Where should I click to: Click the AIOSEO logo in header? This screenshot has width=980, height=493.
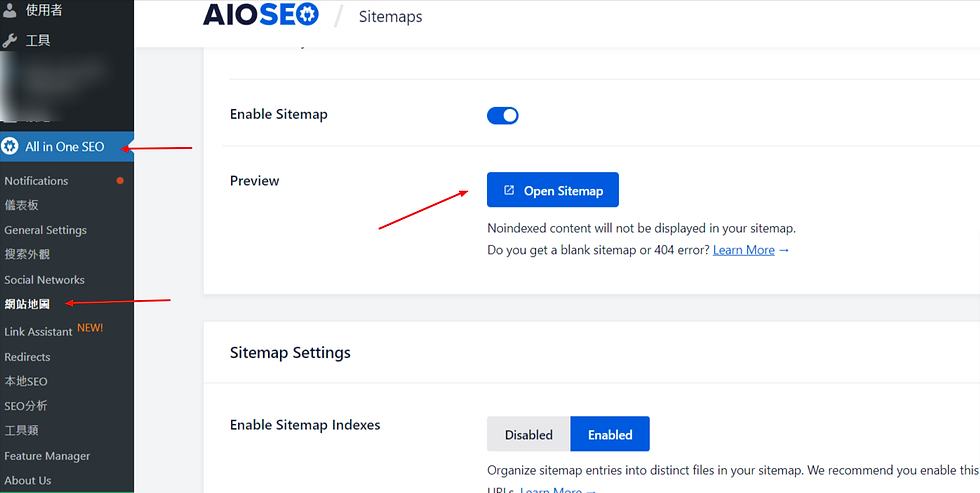click(261, 15)
